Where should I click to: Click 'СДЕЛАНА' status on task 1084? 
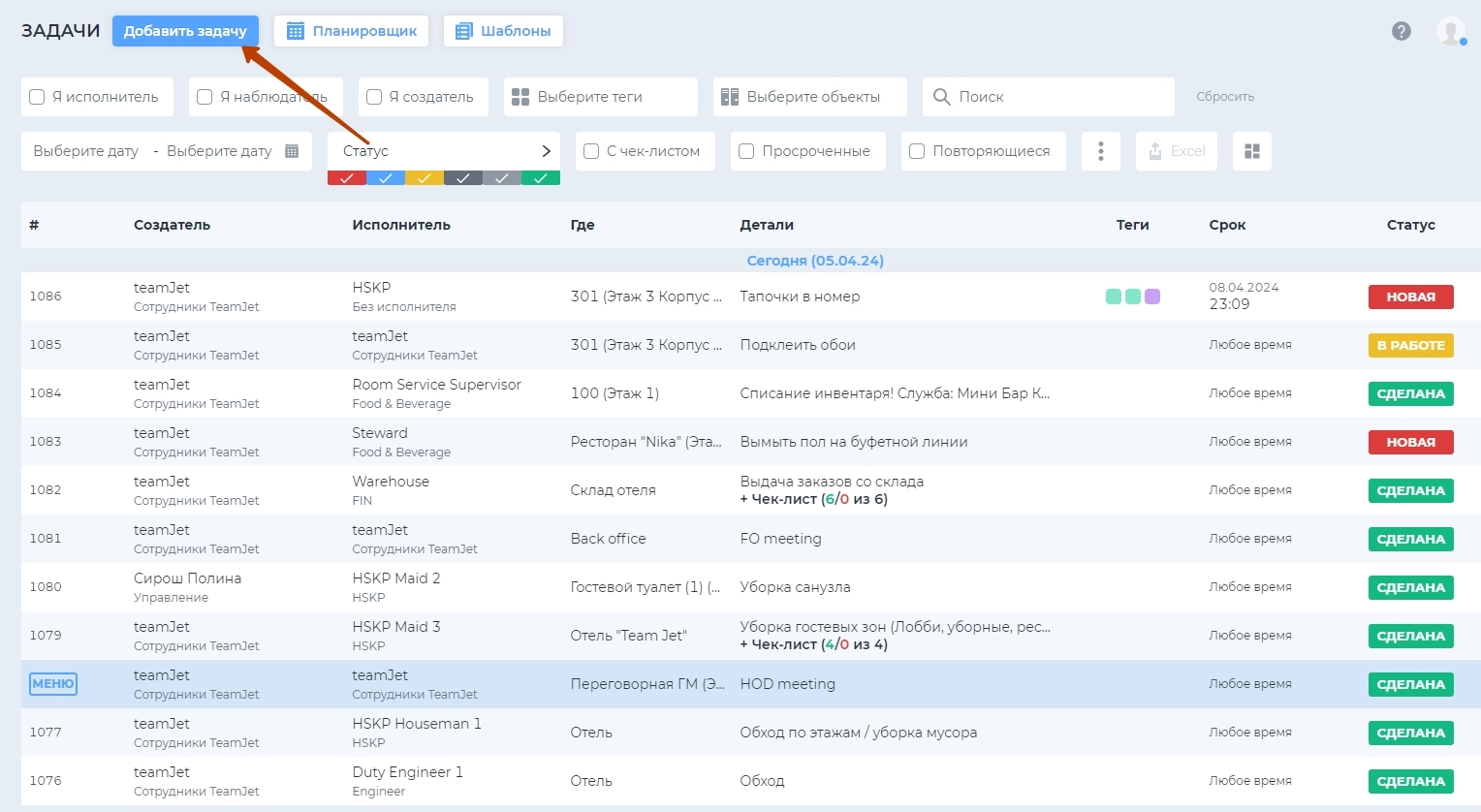pyautogui.click(x=1411, y=393)
